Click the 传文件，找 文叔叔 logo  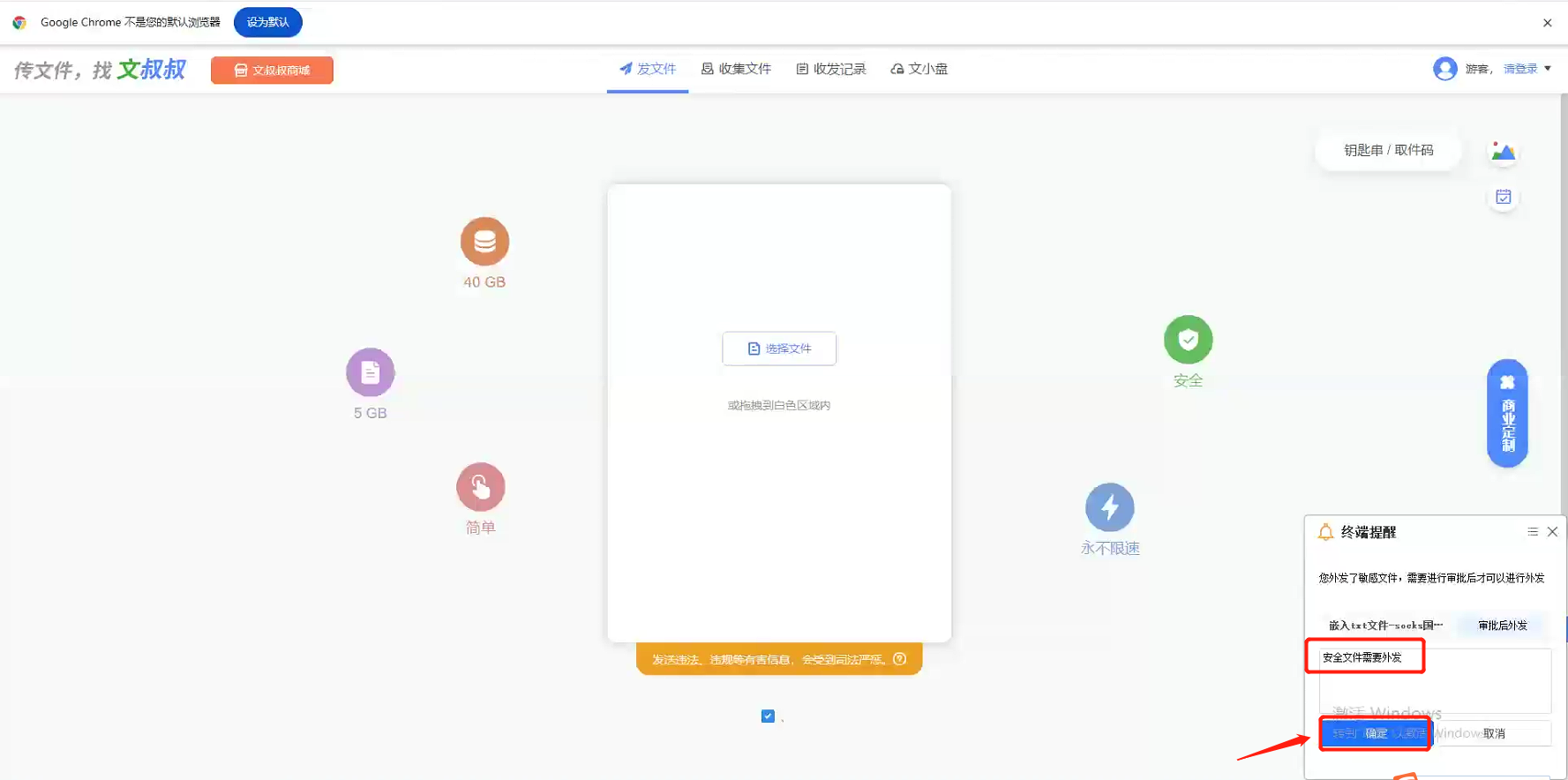point(100,70)
